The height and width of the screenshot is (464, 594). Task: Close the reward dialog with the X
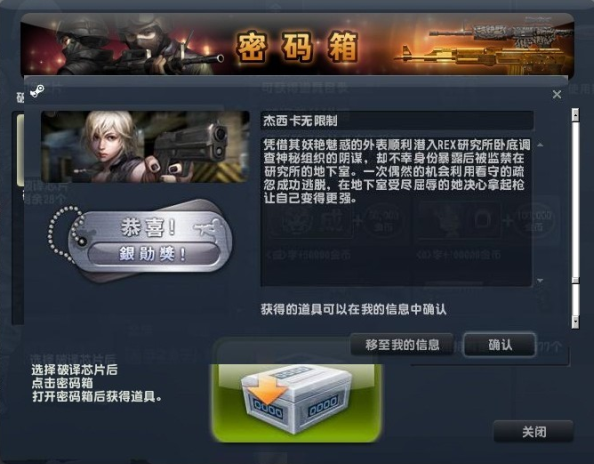556,94
